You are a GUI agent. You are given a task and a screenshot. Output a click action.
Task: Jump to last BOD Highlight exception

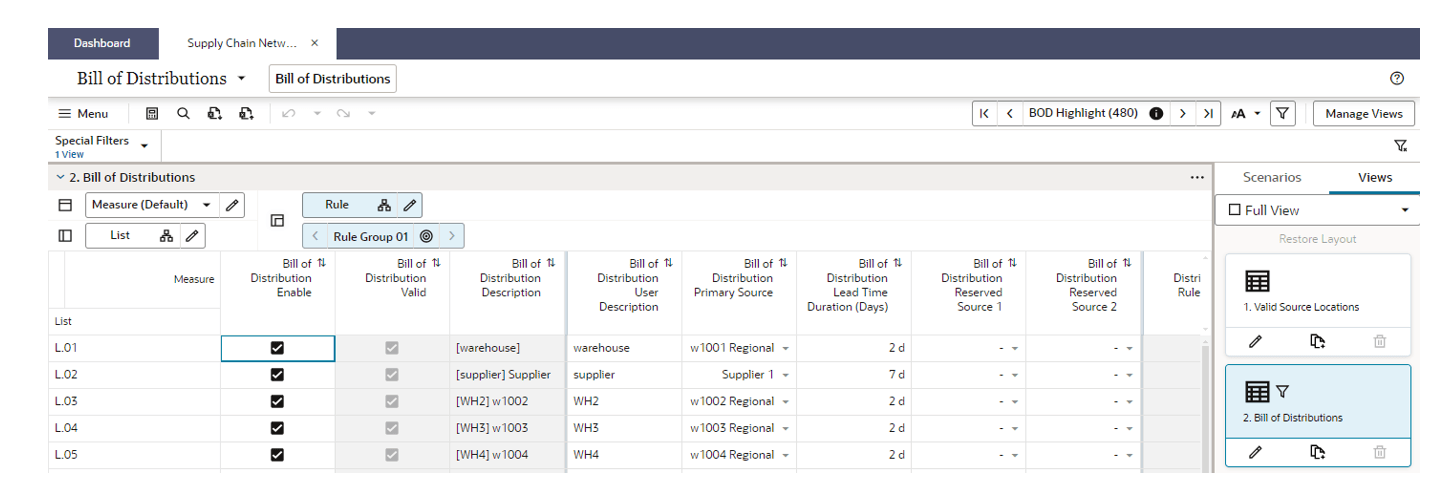[1209, 114]
